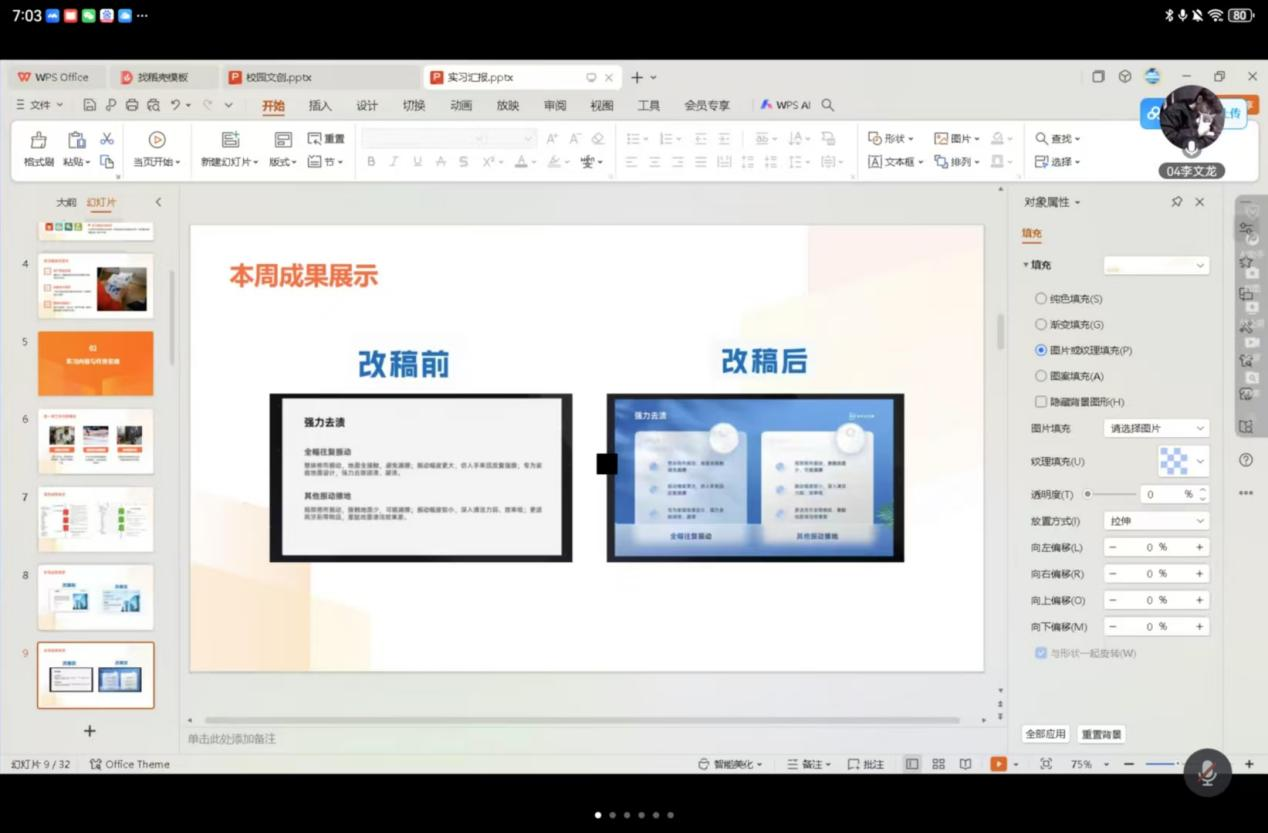Expand the 图片填充 请选择图片 dropdown
This screenshot has height=833, width=1268.
point(1156,428)
